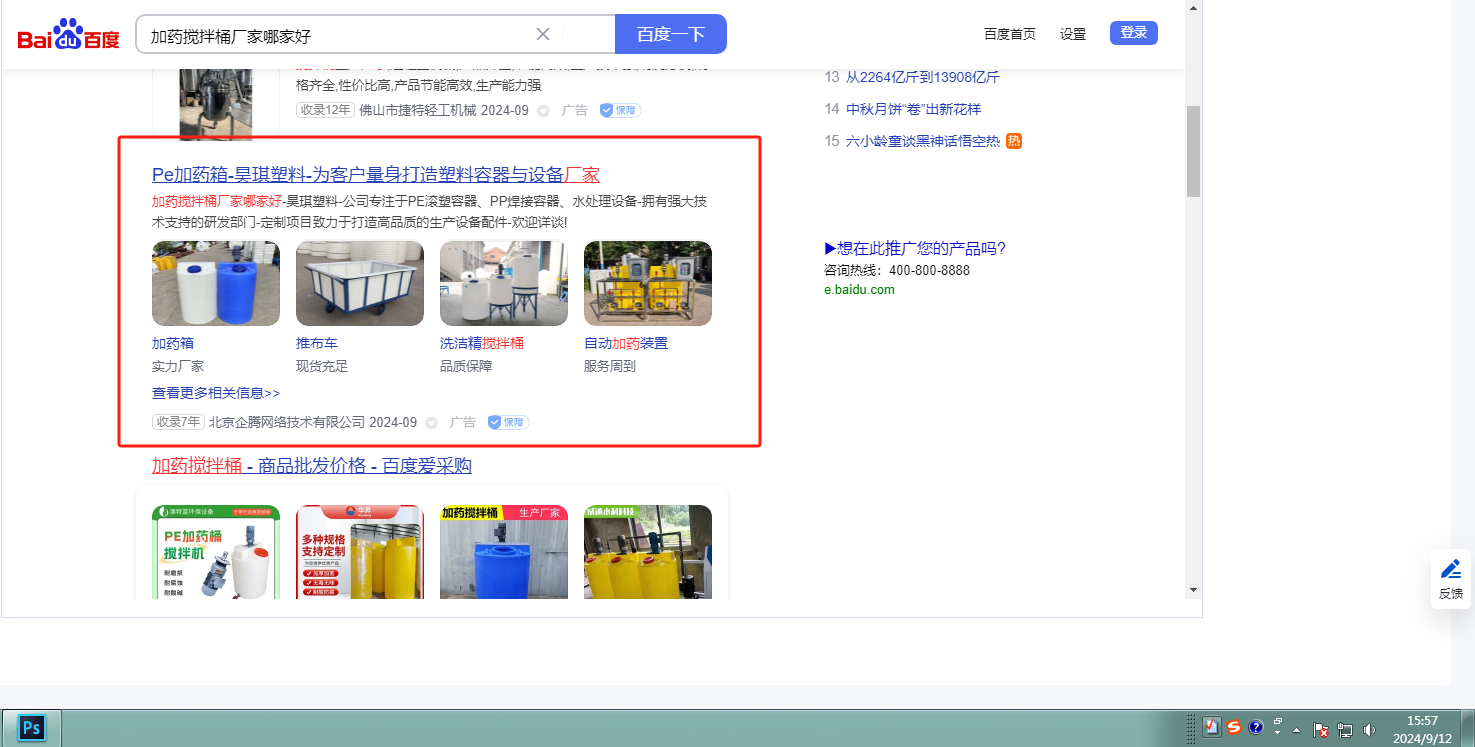Click the 广告 label of 北京企腾网络 result

463,422
